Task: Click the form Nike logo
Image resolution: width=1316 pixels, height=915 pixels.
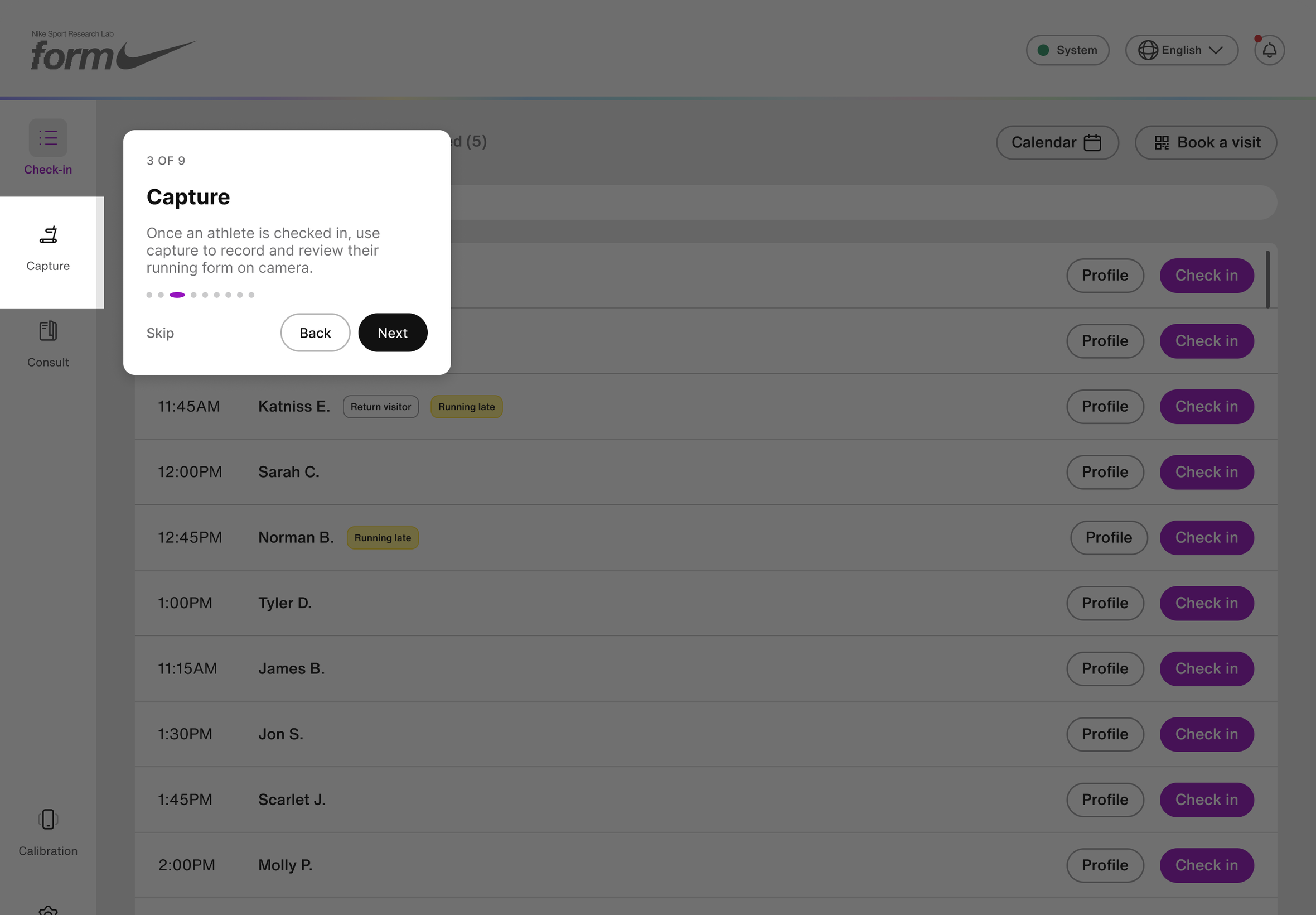Action: pyautogui.click(x=113, y=50)
